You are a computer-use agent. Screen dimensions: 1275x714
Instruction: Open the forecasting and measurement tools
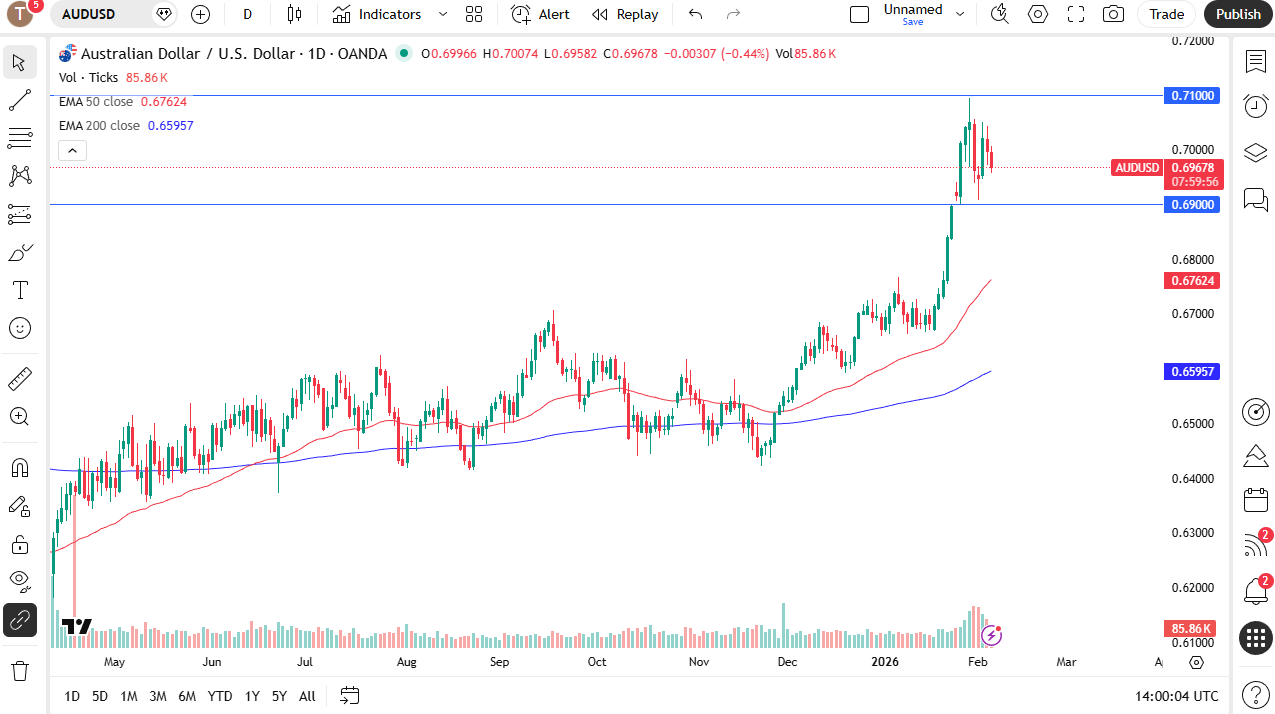19,214
